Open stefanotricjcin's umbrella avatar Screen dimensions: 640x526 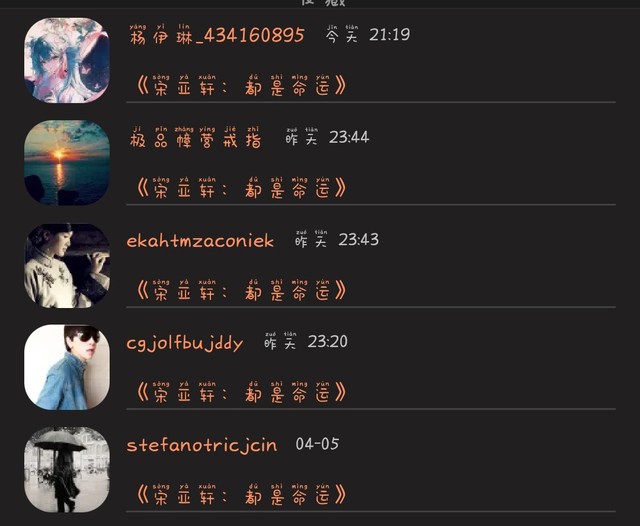[67, 469]
